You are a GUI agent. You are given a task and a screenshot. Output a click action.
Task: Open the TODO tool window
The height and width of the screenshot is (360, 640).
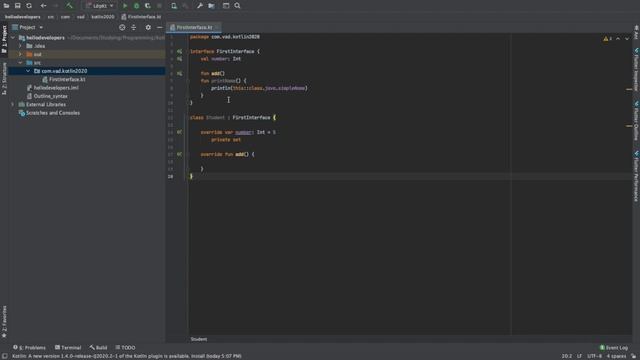125,348
